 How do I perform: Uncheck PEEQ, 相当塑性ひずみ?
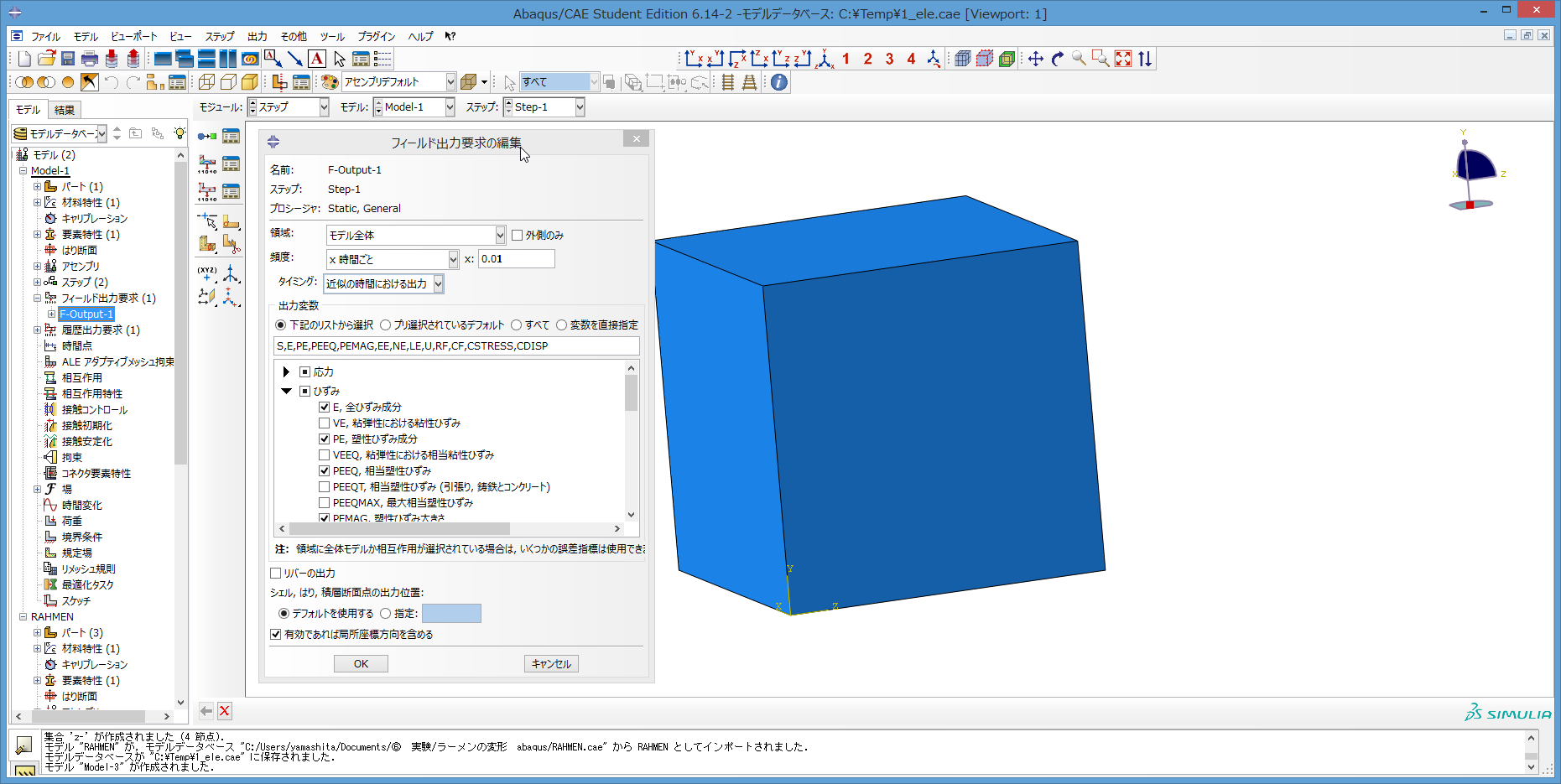click(324, 471)
